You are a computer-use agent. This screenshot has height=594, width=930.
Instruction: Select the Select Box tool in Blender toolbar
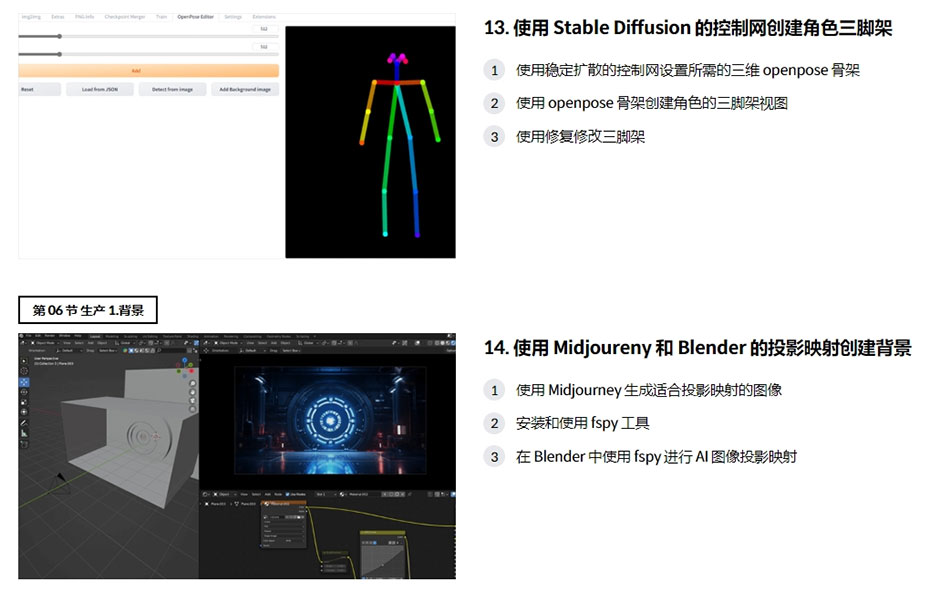(x=24, y=361)
